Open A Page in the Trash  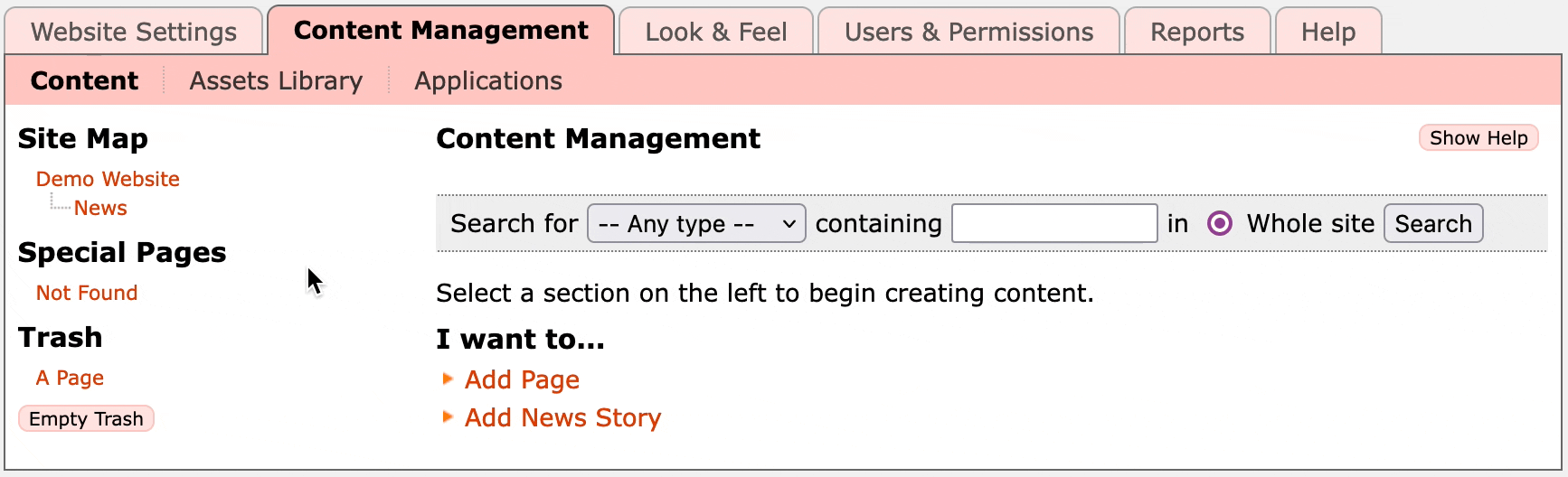(x=70, y=378)
